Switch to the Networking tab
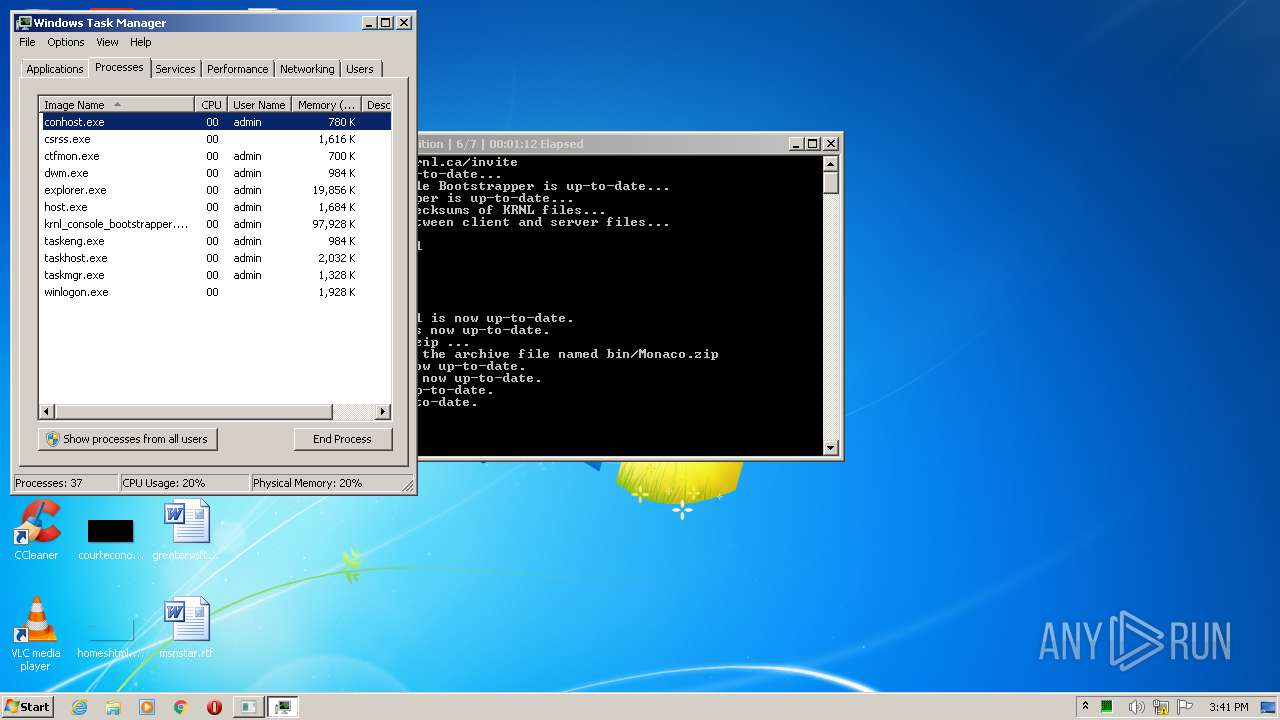This screenshot has width=1280, height=720. (307, 69)
